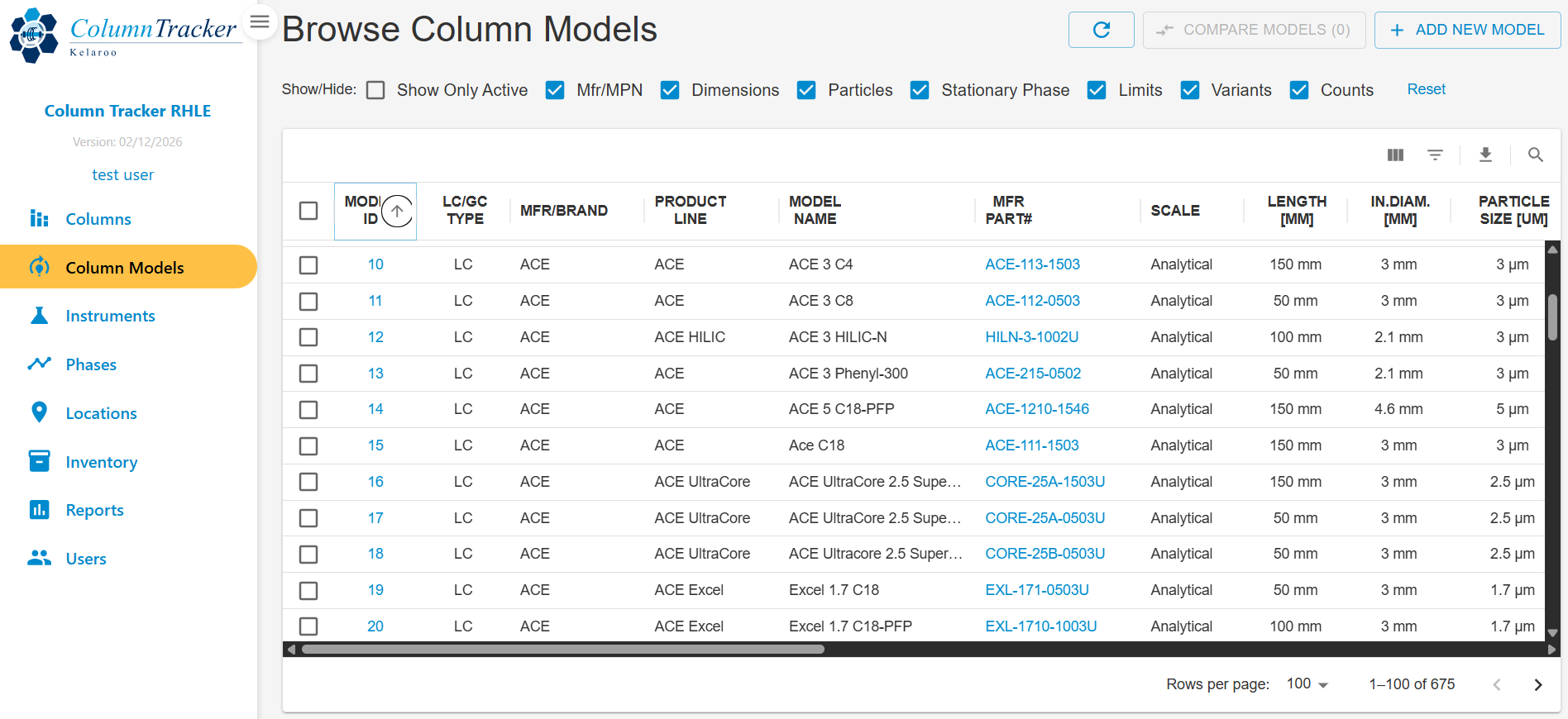Uncheck the Stationary Phase checkbox

(919, 90)
